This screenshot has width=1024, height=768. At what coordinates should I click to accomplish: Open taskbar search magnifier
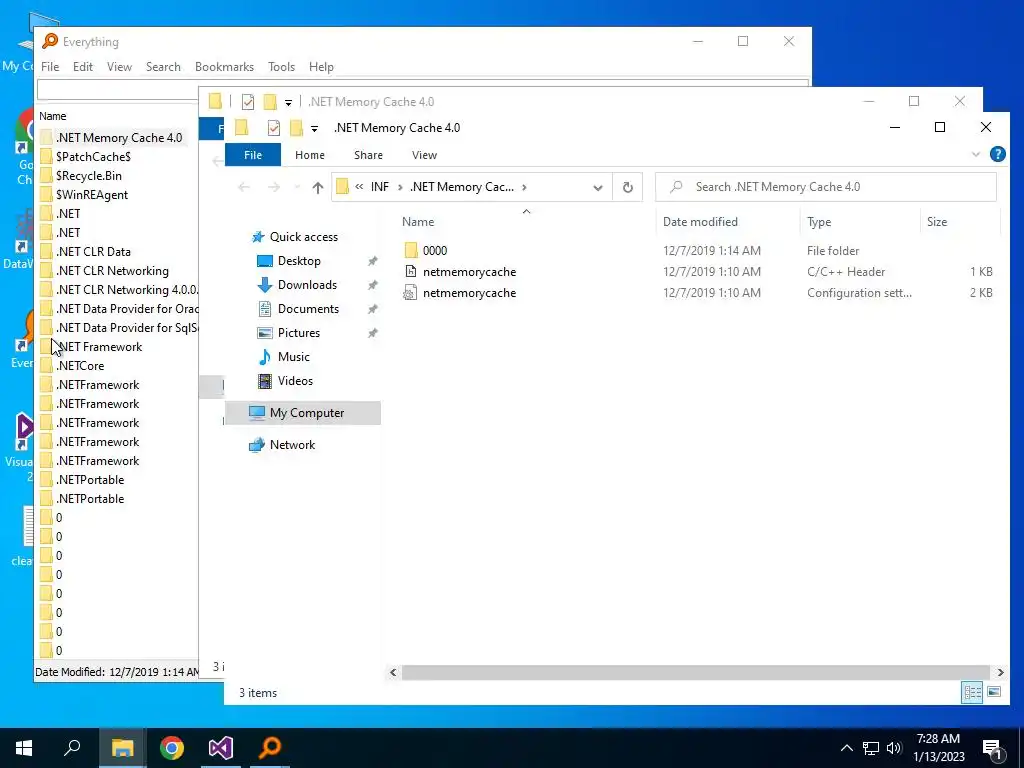(x=72, y=747)
